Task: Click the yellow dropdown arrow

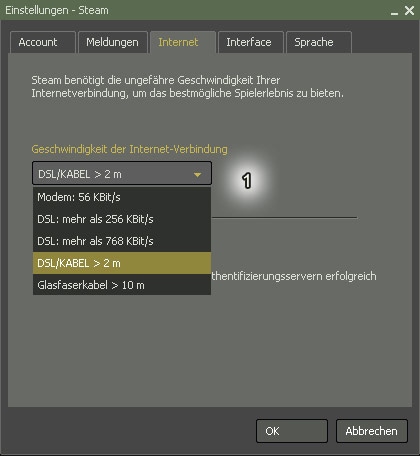Action: [x=198, y=174]
